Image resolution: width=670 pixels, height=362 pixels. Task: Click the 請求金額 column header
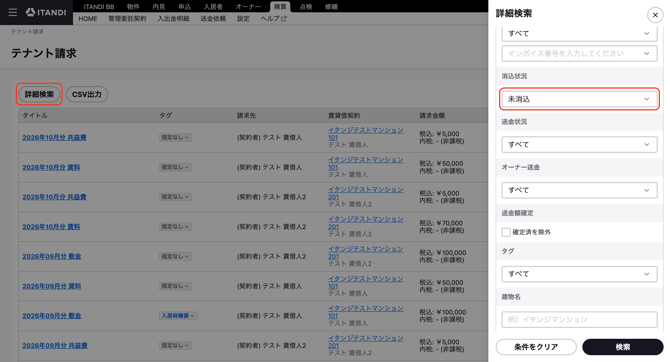(x=432, y=115)
